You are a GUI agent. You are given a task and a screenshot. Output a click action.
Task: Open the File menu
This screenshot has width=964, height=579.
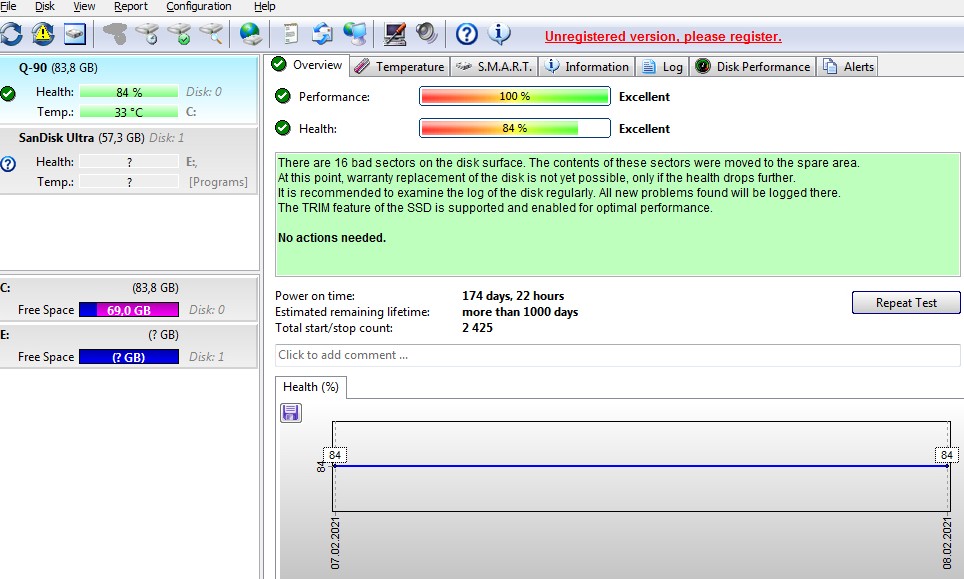9,6
